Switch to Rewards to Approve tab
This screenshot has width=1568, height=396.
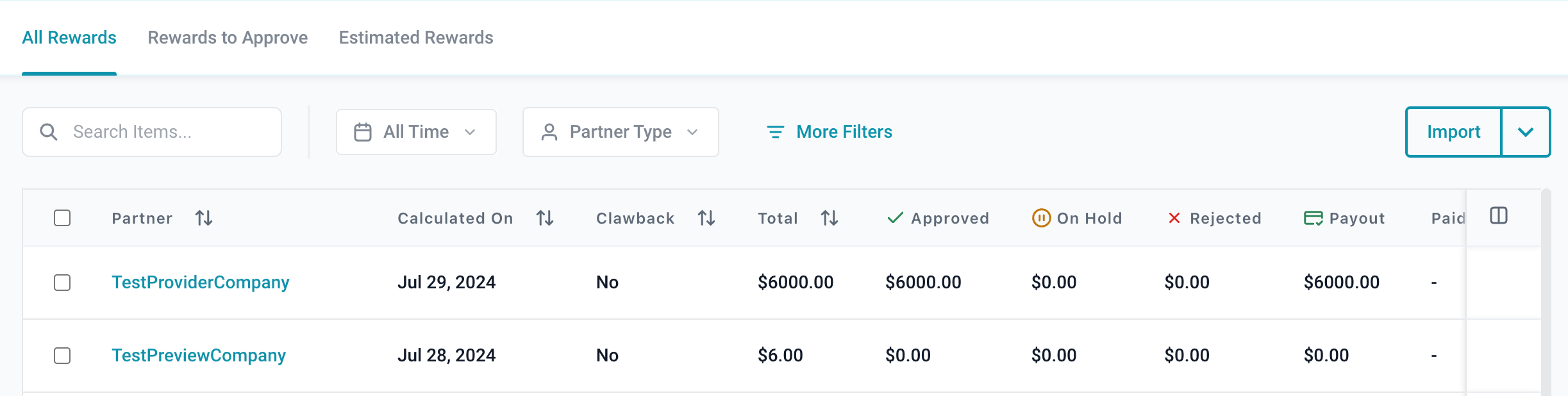coord(228,38)
